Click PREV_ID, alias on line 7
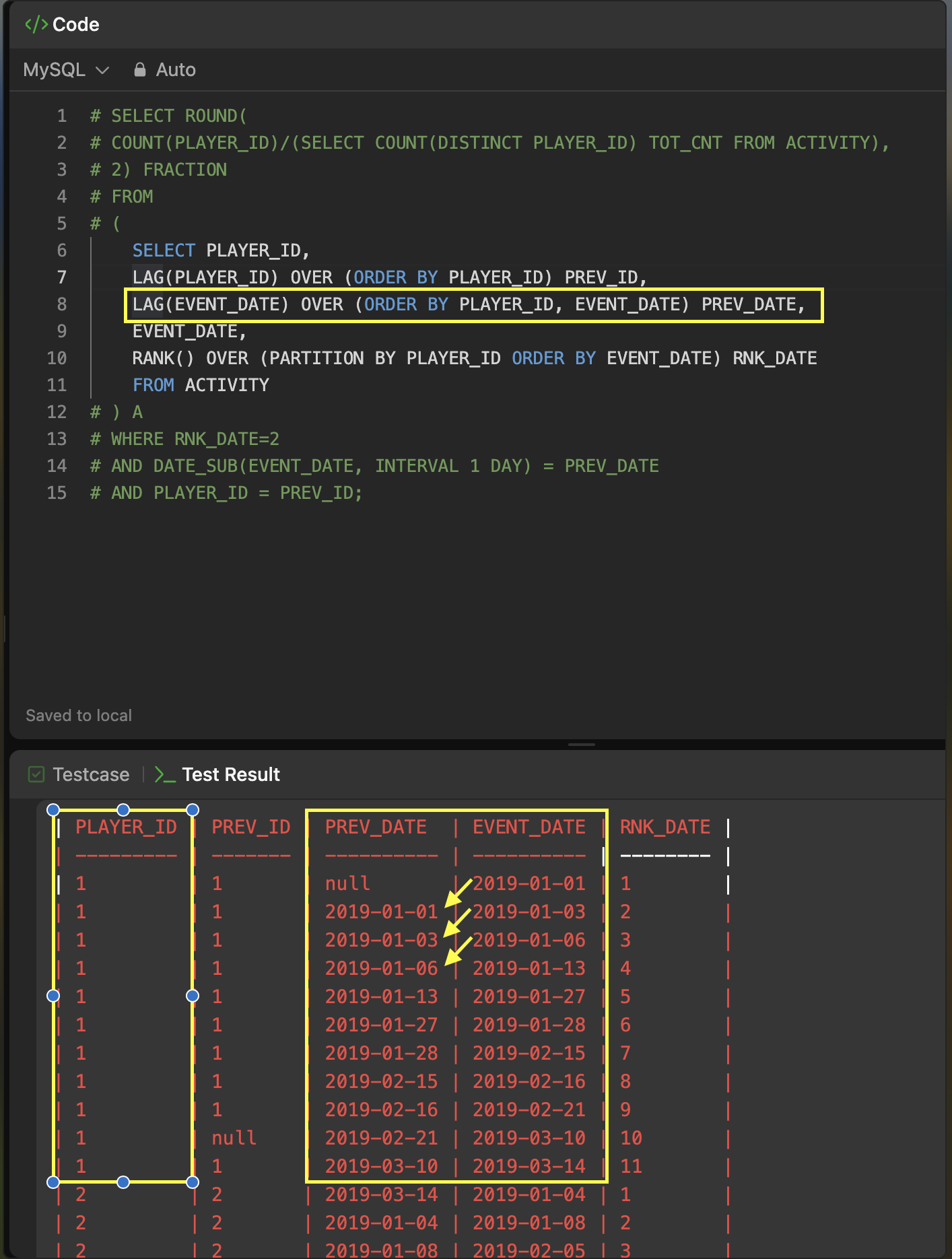952x1259 pixels. click(x=606, y=277)
